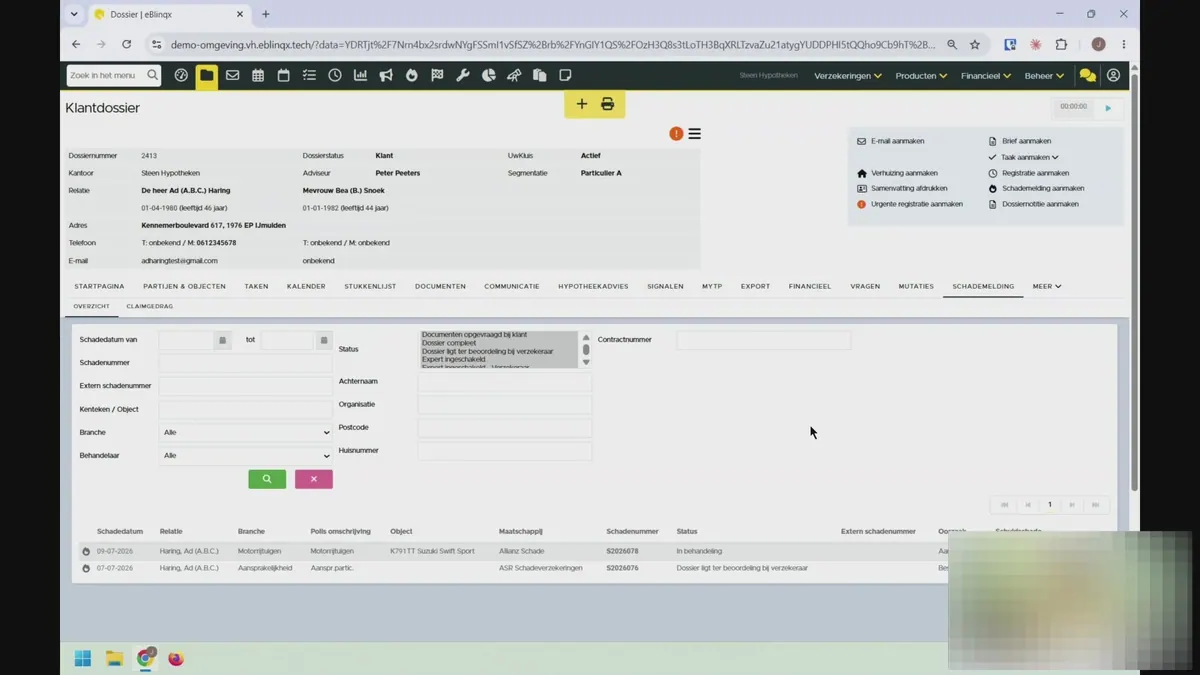Click the Schadenummer input field
The image size is (1200, 675).
coord(246,363)
